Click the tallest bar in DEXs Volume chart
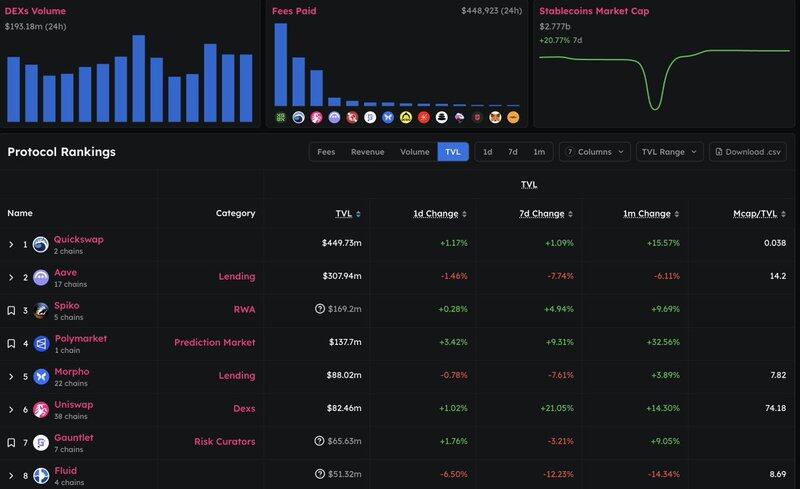This screenshot has width=800, height=489. pos(138,78)
